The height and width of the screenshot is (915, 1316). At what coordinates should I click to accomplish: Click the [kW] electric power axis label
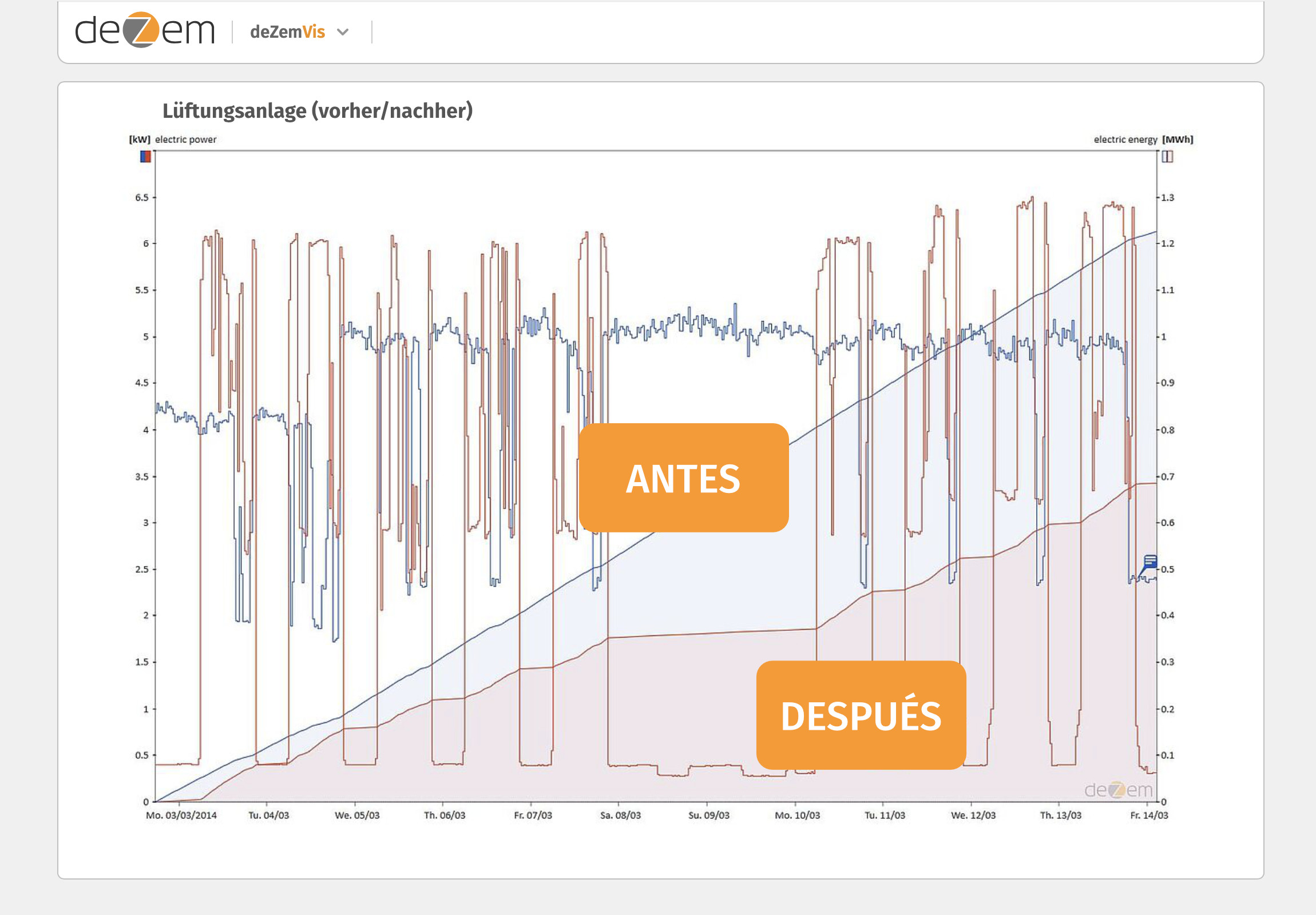click(x=173, y=139)
